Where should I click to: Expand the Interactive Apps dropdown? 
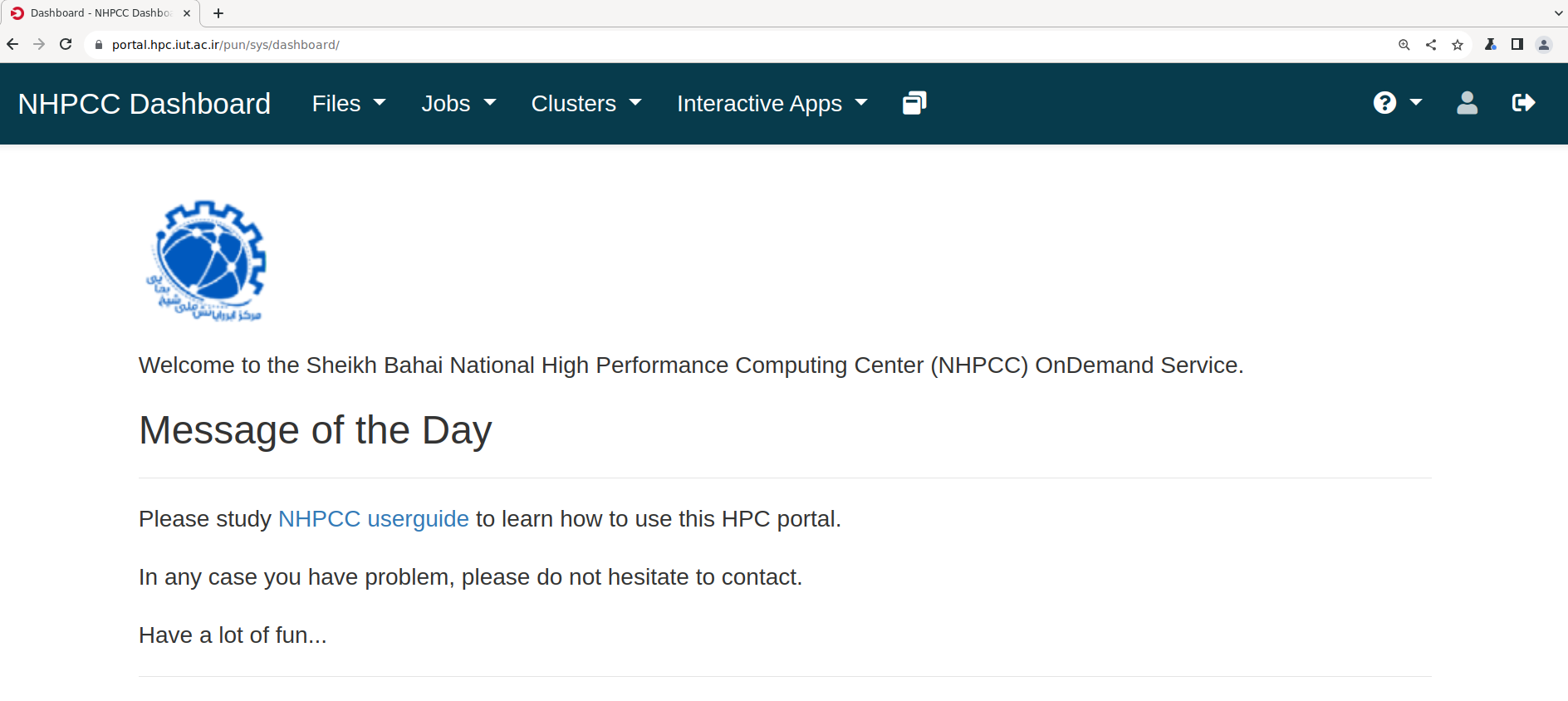coord(772,104)
